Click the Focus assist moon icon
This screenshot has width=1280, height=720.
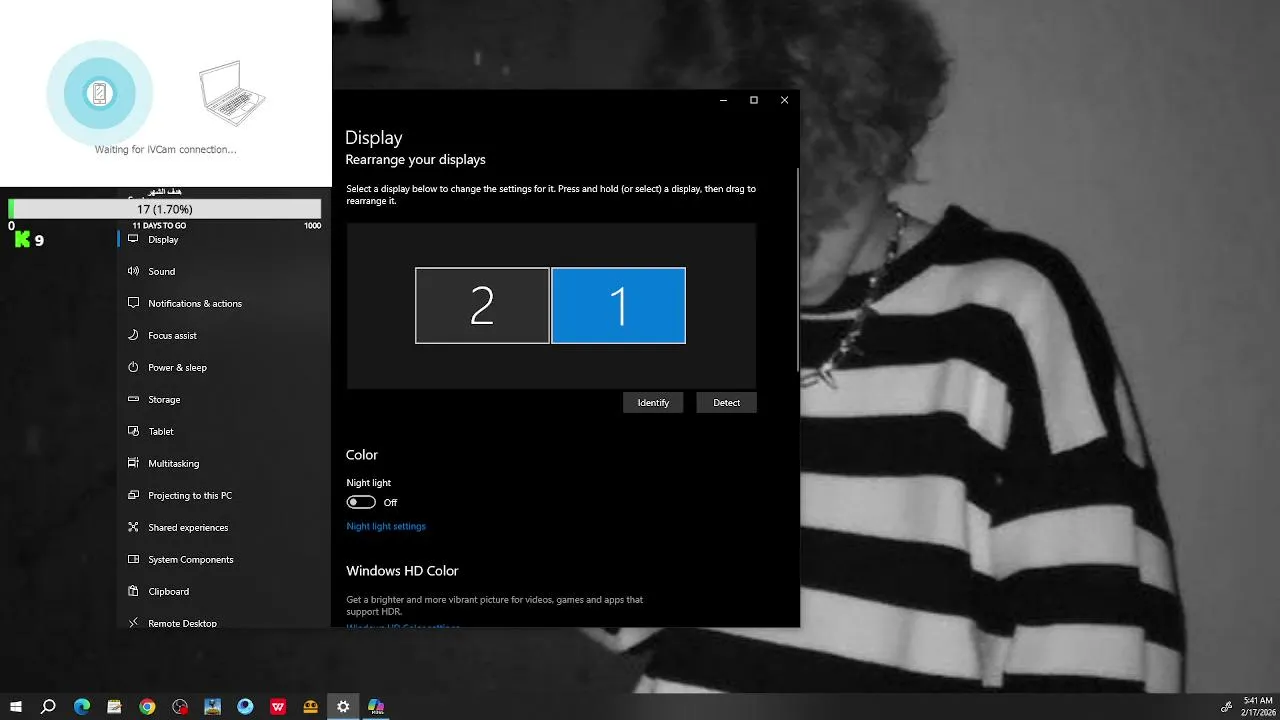pos(133,335)
